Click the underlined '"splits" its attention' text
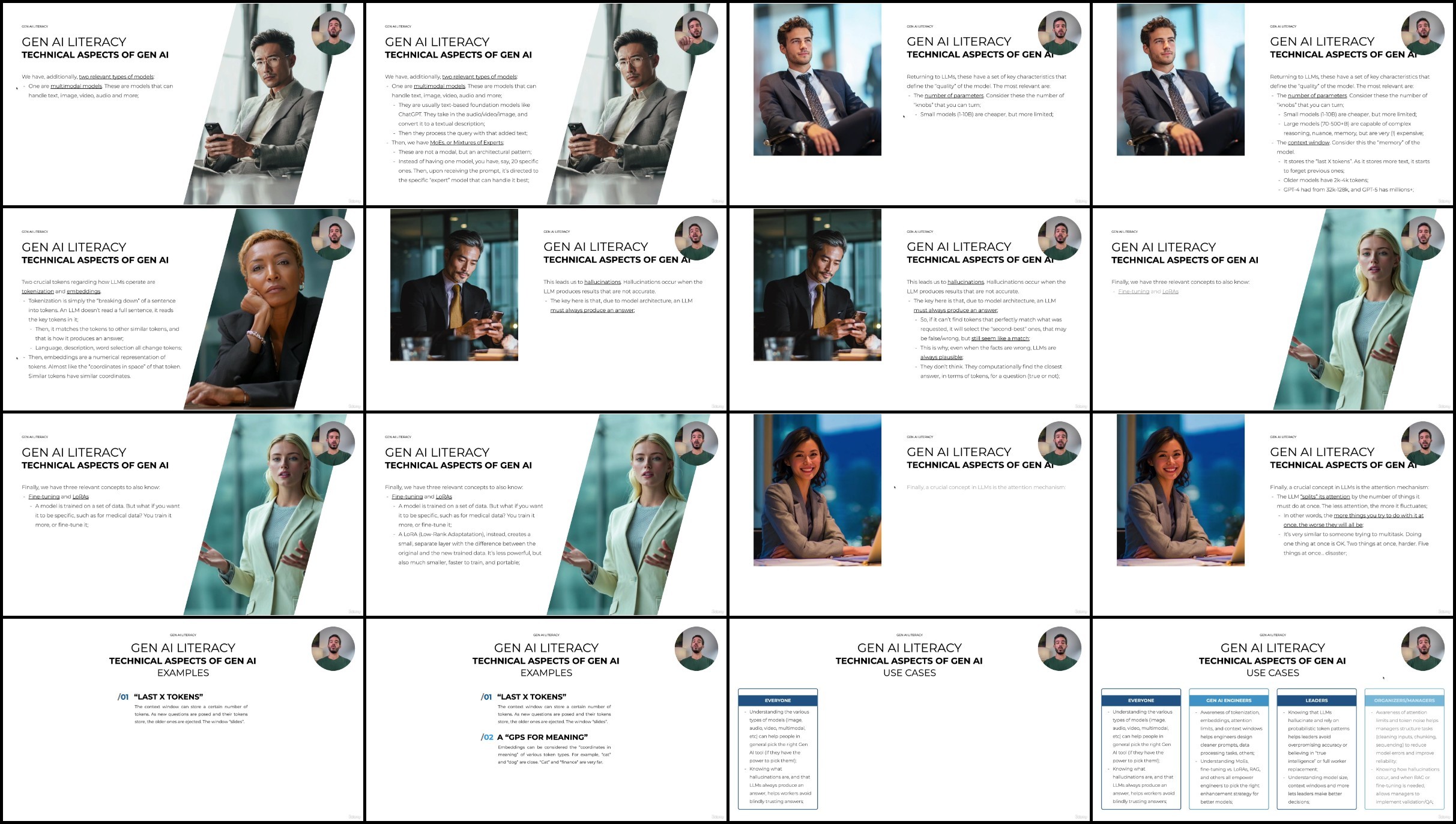 1325,497
